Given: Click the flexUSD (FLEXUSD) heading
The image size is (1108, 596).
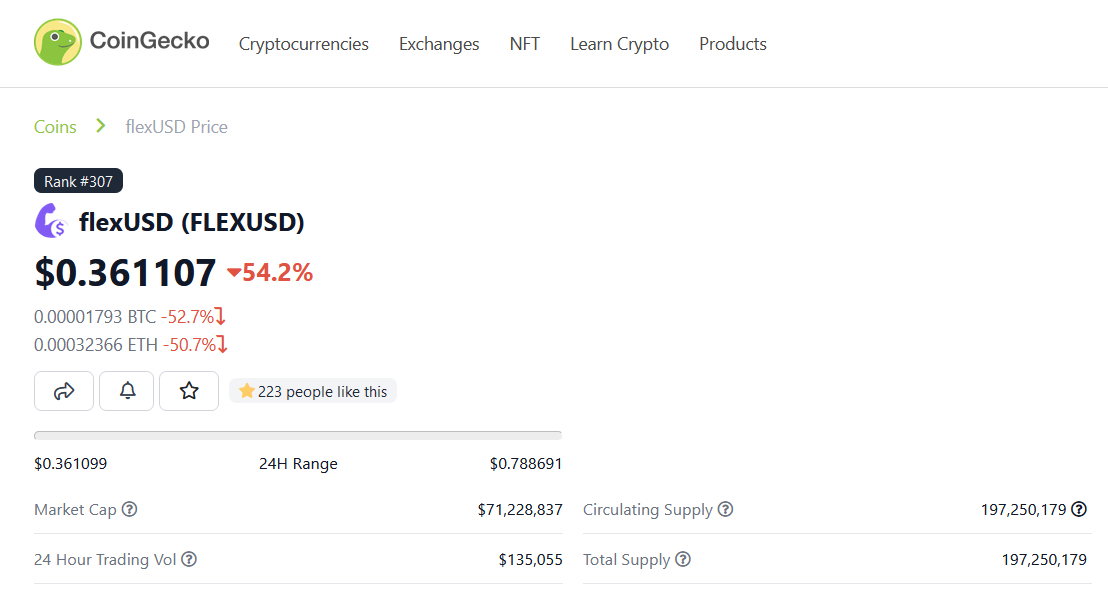Looking at the screenshot, I should (x=191, y=222).
